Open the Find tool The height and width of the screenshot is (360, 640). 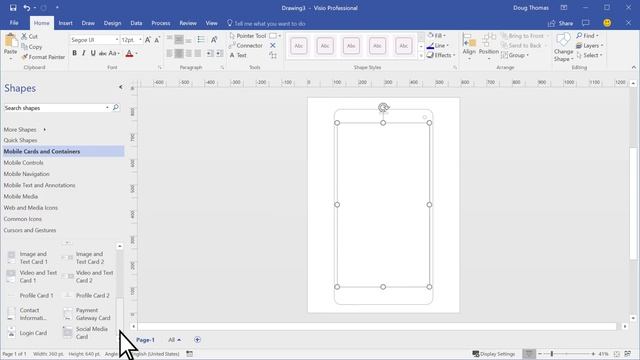point(587,36)
